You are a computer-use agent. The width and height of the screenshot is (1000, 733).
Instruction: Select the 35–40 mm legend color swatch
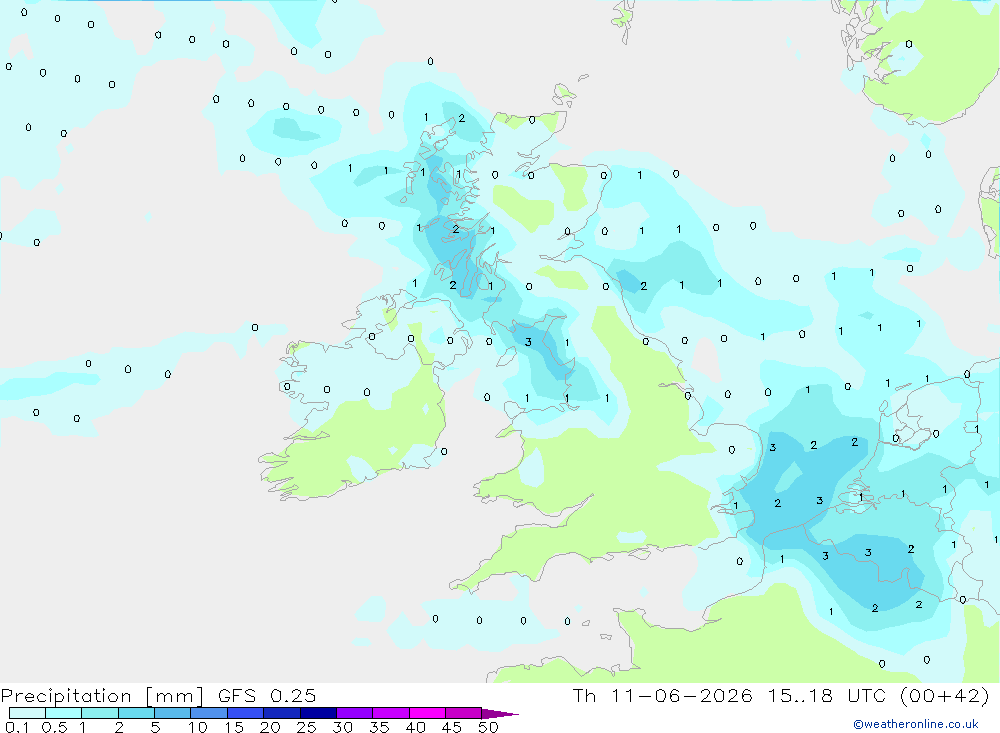pos(391,713)
